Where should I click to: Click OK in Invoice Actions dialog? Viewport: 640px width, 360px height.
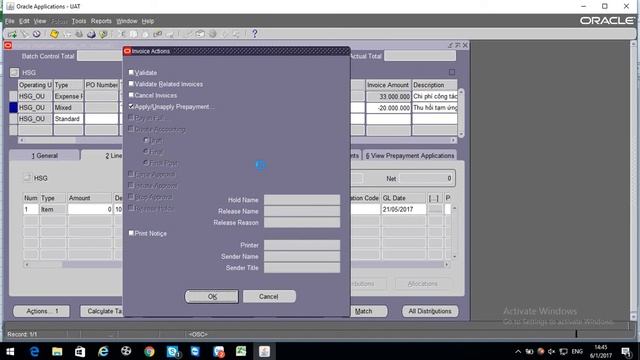212,297
